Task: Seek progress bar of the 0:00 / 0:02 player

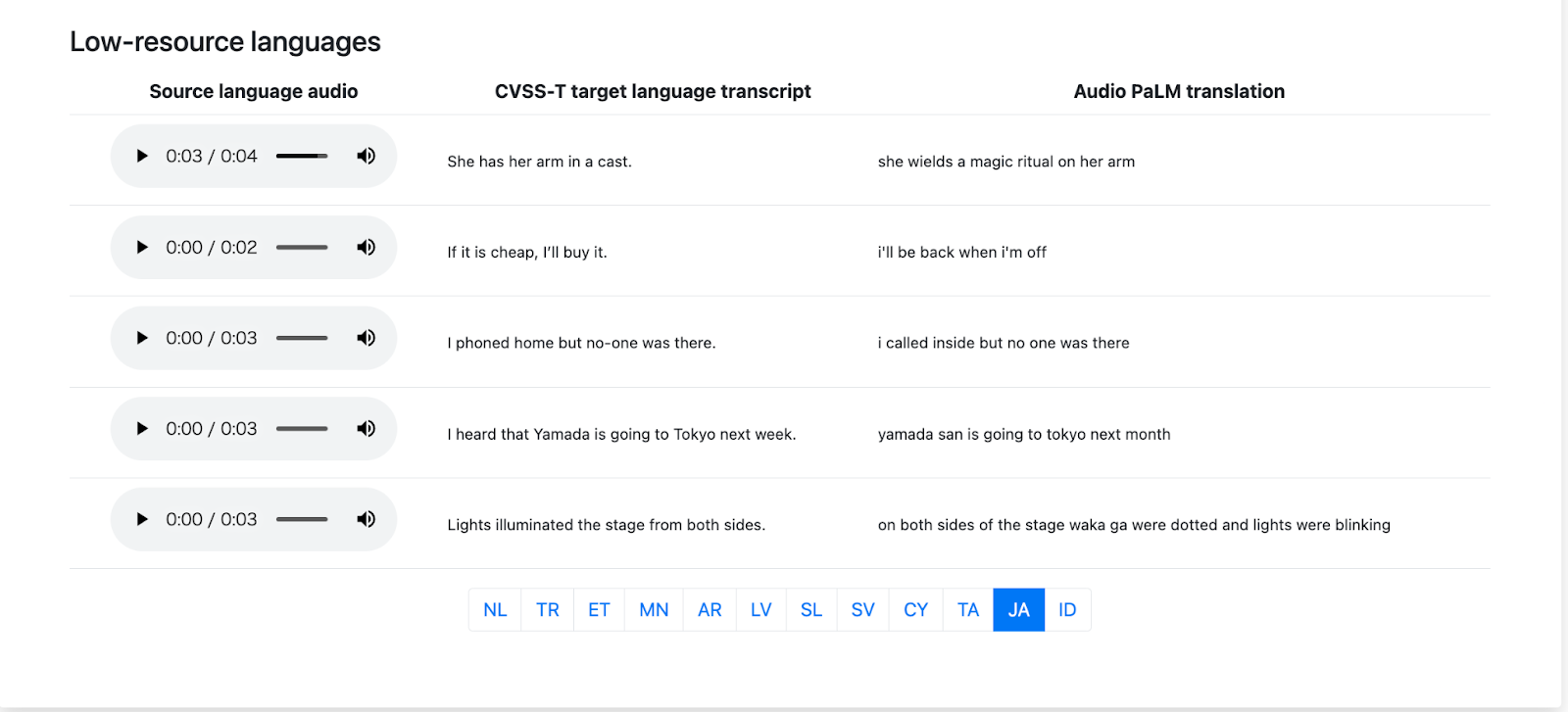Action: point(302,247)
